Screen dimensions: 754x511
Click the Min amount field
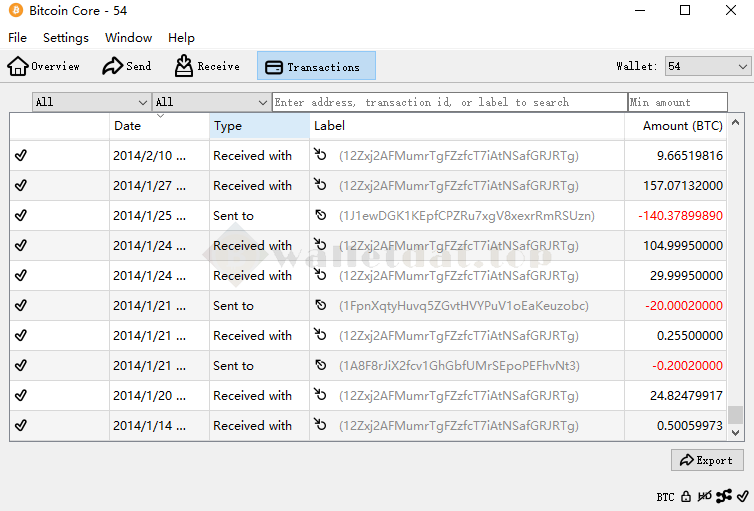[x=677, y=102]
